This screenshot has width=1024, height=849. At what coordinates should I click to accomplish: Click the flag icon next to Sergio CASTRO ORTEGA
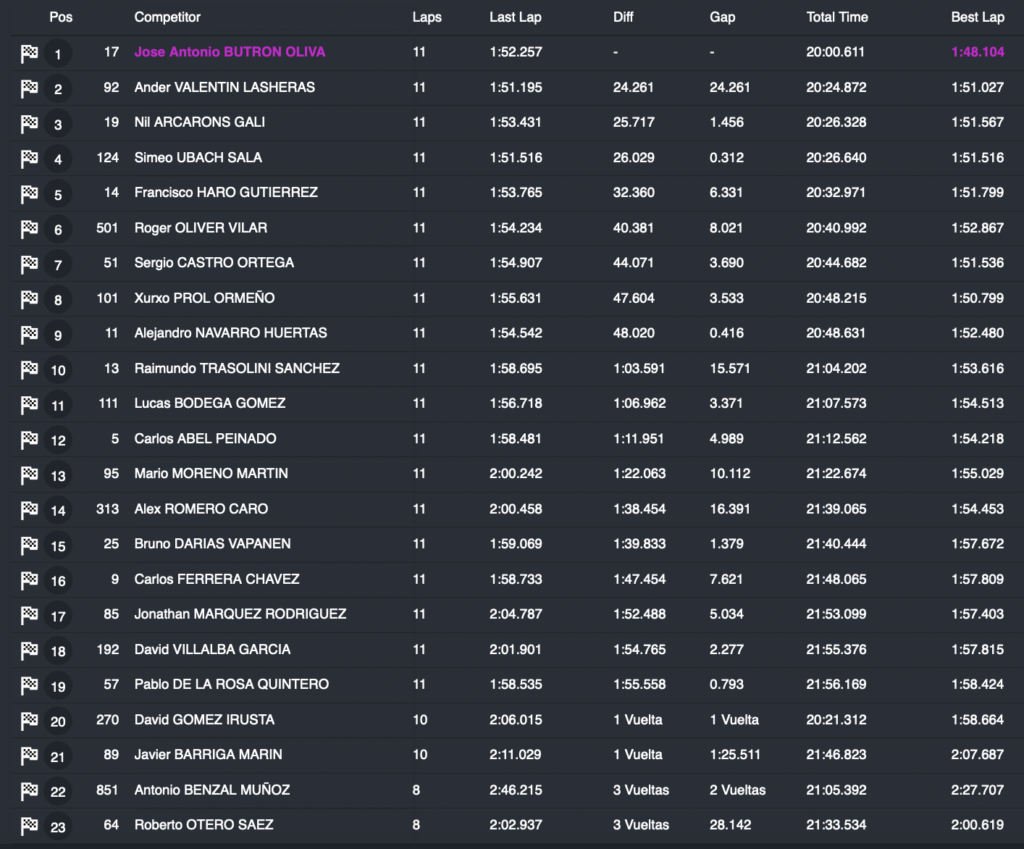point(29,264)
